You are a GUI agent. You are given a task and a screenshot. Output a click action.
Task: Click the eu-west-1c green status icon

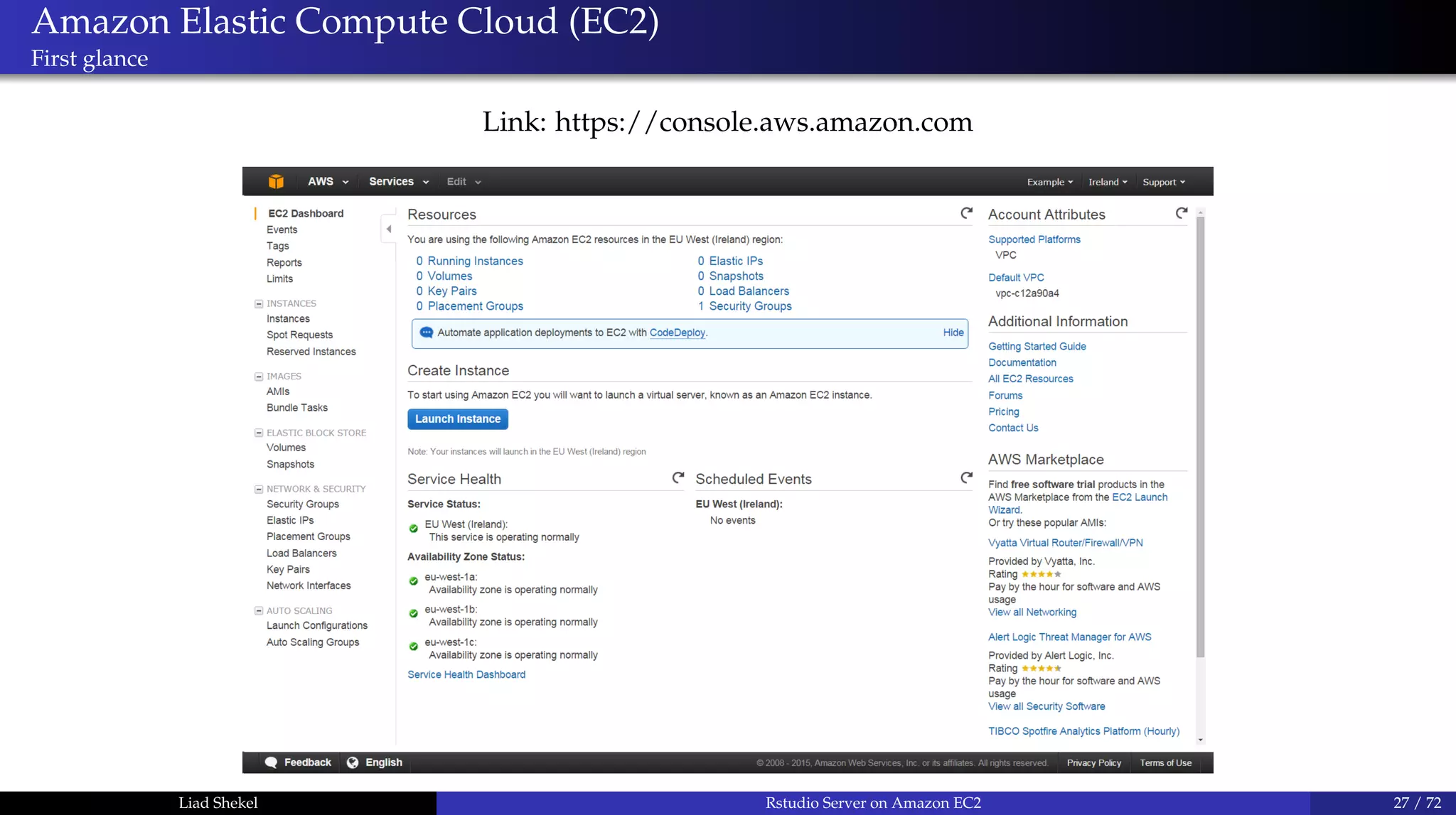414,647
